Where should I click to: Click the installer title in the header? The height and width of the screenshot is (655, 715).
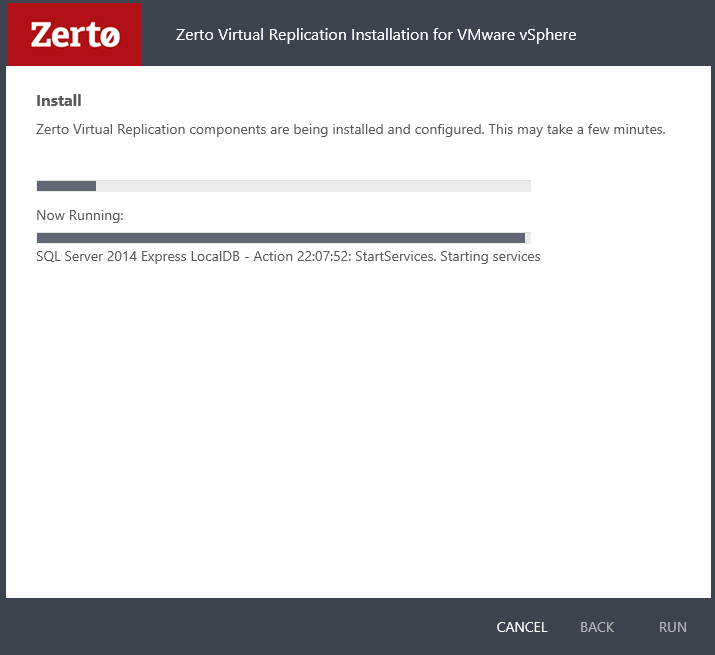(x=375, y=35)
